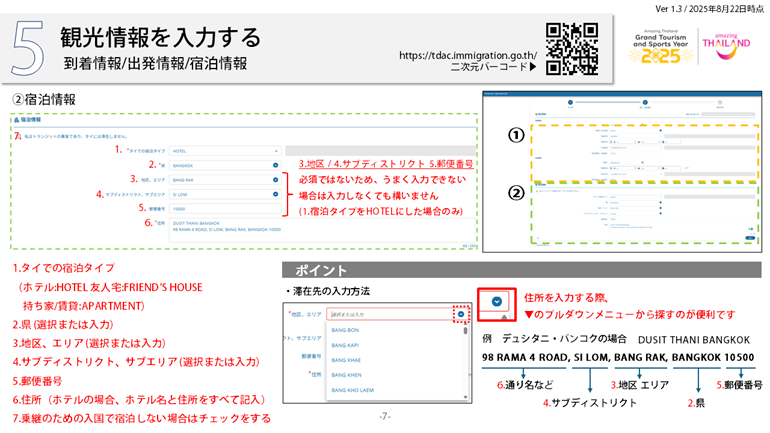Click the legend line 3.地区、エリア
The height and width of the screenshot is (433, 770).
pos(89,343)
